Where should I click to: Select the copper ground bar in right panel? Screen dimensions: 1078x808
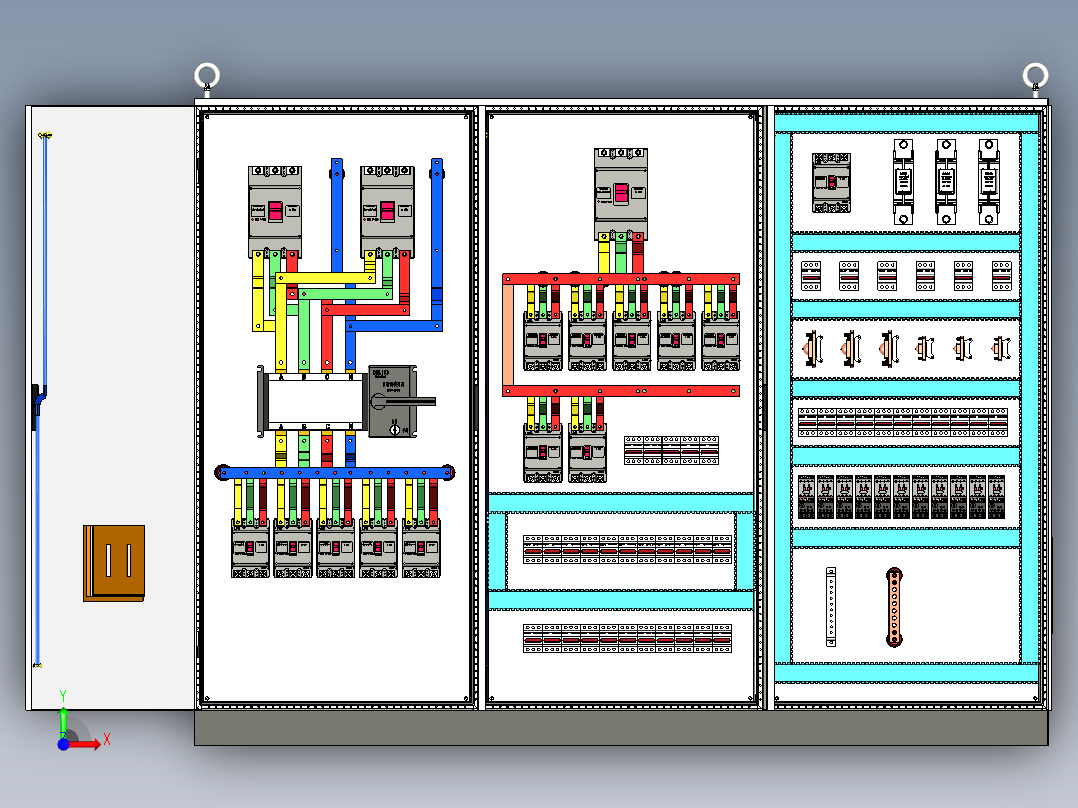894,607
